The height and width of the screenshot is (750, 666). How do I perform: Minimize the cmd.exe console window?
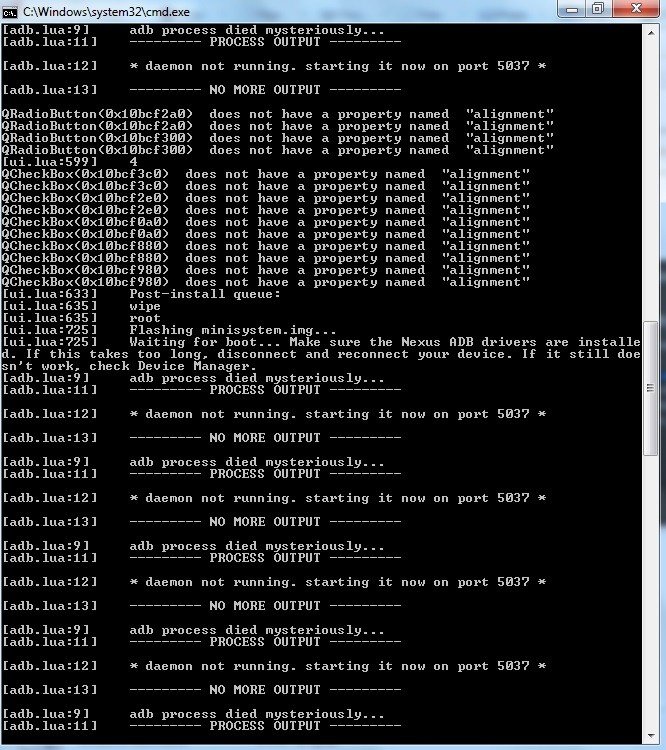(x=573, y=9)
